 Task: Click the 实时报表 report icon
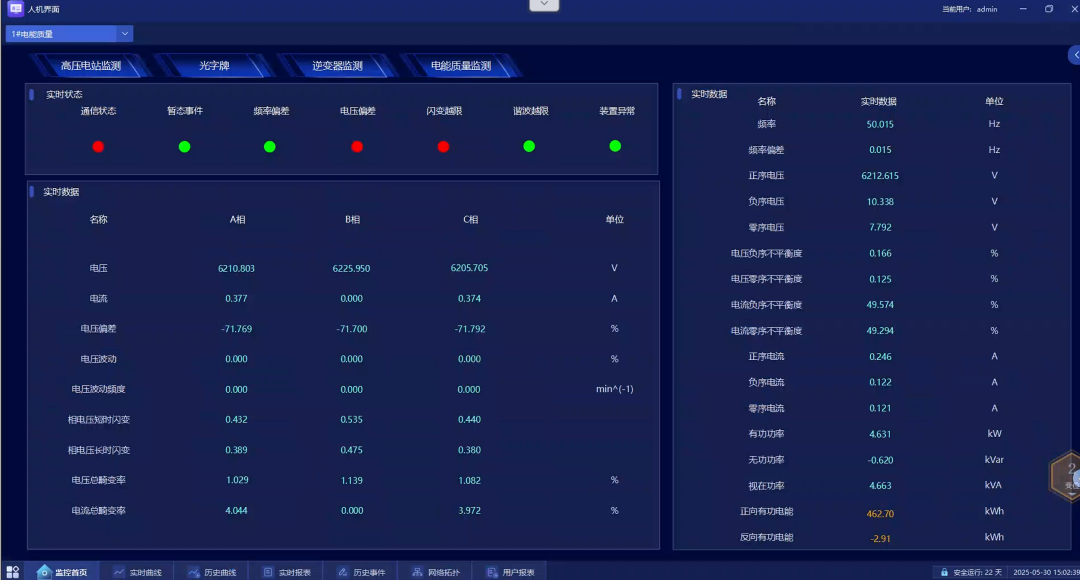point(268,570)
